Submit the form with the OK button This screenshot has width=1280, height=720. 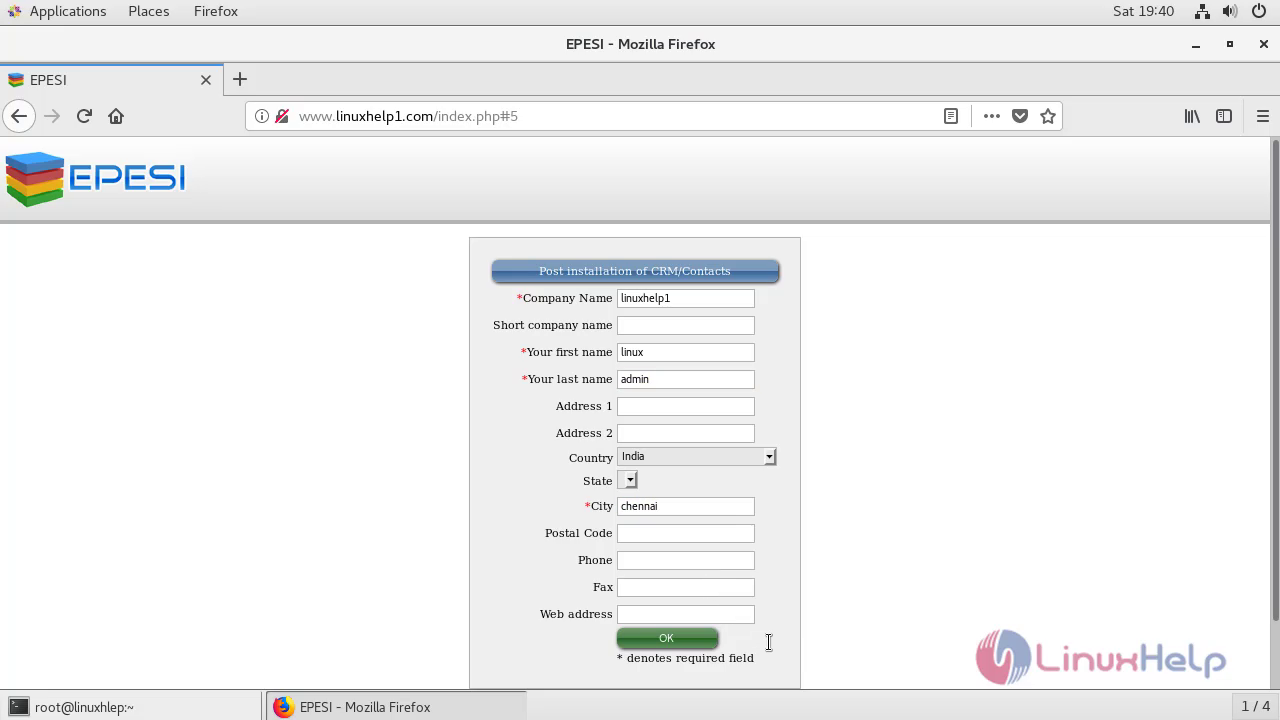point(667,638)
